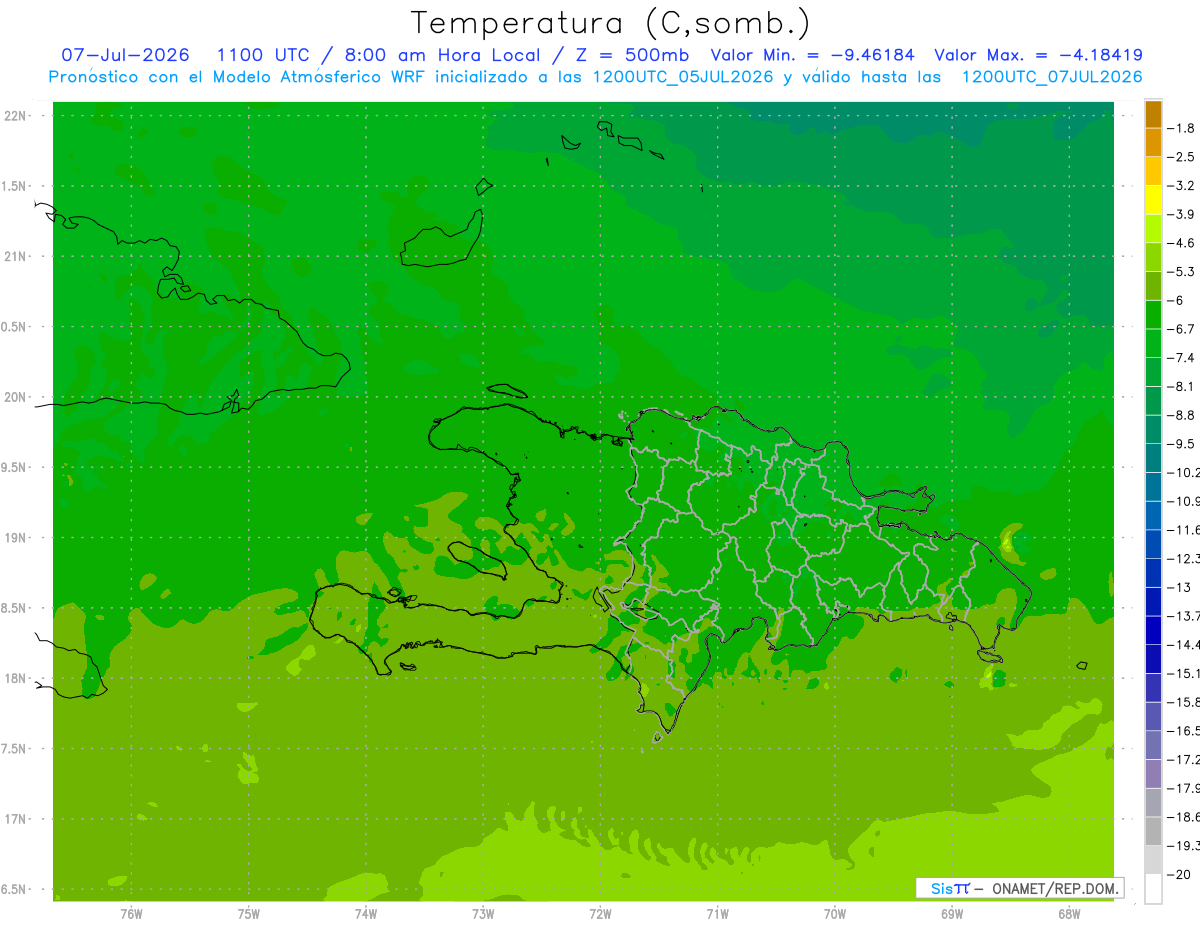This screenshot has width=1200, height=927.
Task: Click the '19N' latitude label
Action: tap(16, 538)
